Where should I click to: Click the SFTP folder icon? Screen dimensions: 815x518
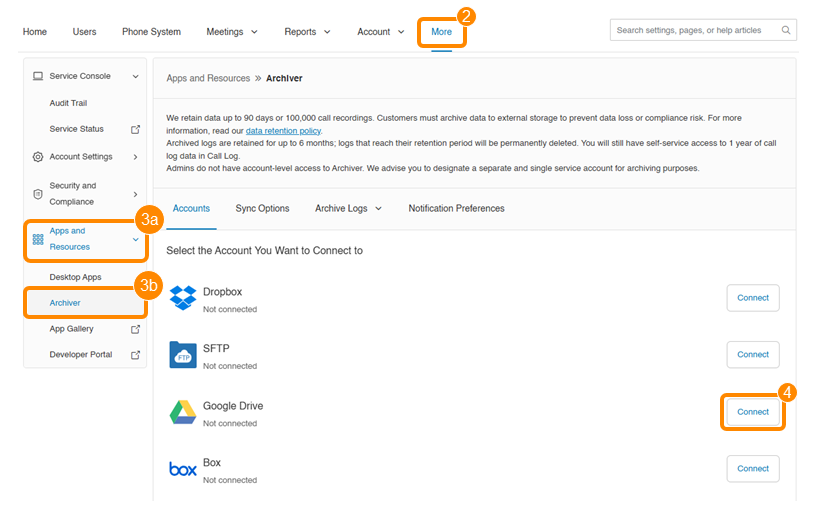pyautogui.click(x=182, y=355)
